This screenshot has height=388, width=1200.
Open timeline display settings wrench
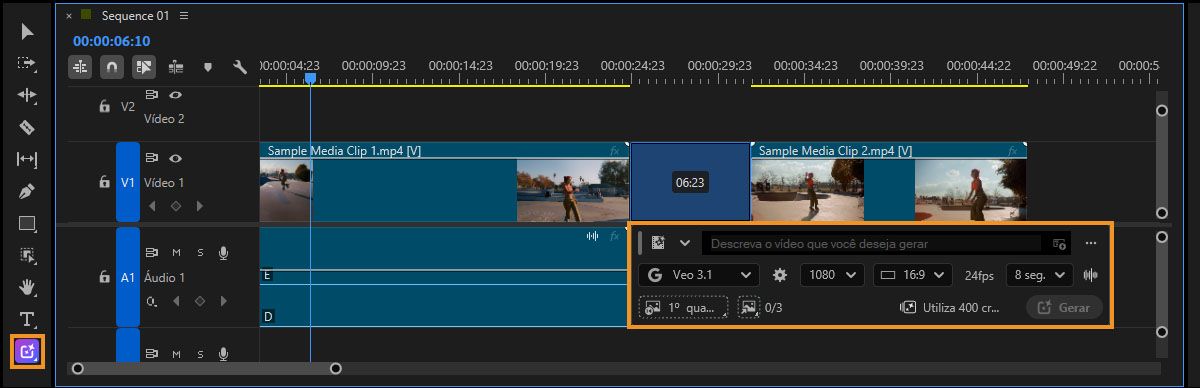[x=239, y=67]
